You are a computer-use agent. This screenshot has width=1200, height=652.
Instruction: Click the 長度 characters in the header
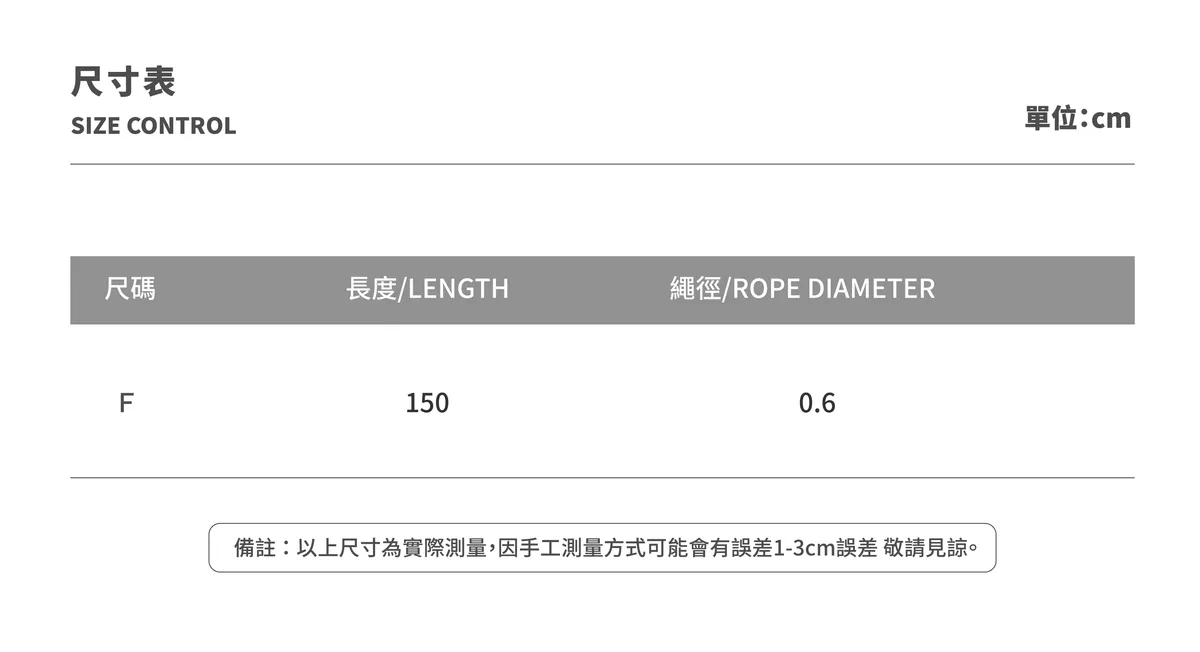click(x=370, y=289)
